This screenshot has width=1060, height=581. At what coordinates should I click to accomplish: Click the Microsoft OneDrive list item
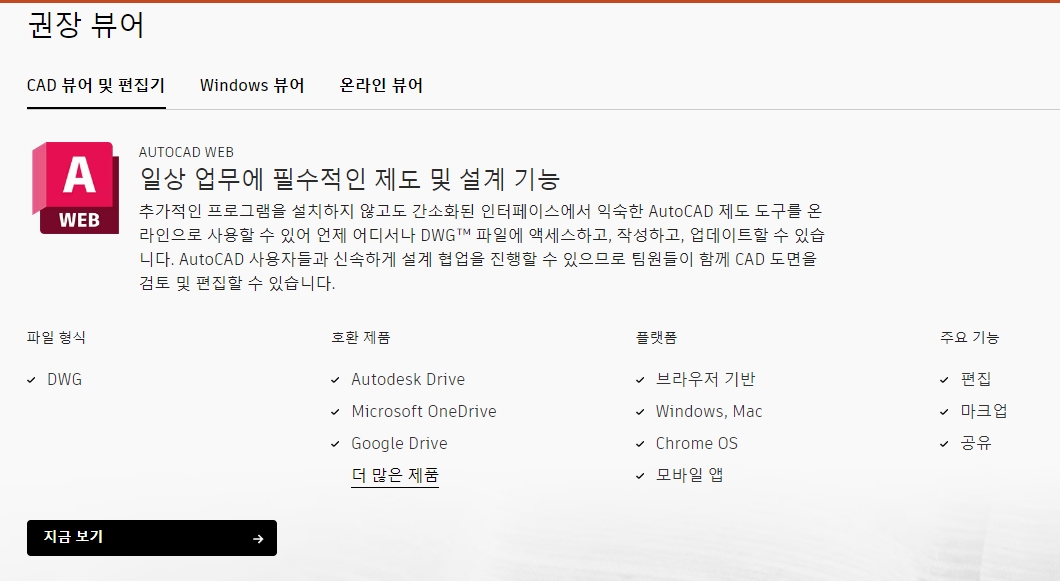tap(424, 411)
